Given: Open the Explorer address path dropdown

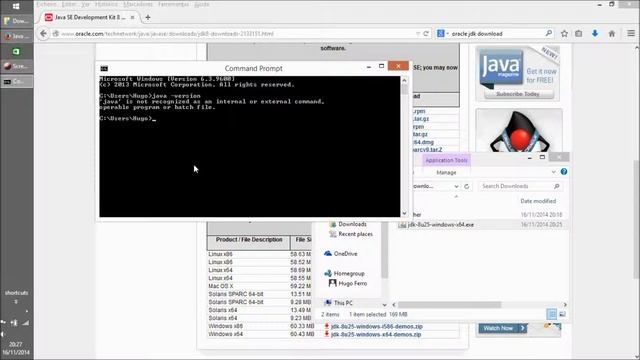Looking at the screenshot, I should (456, 186).
